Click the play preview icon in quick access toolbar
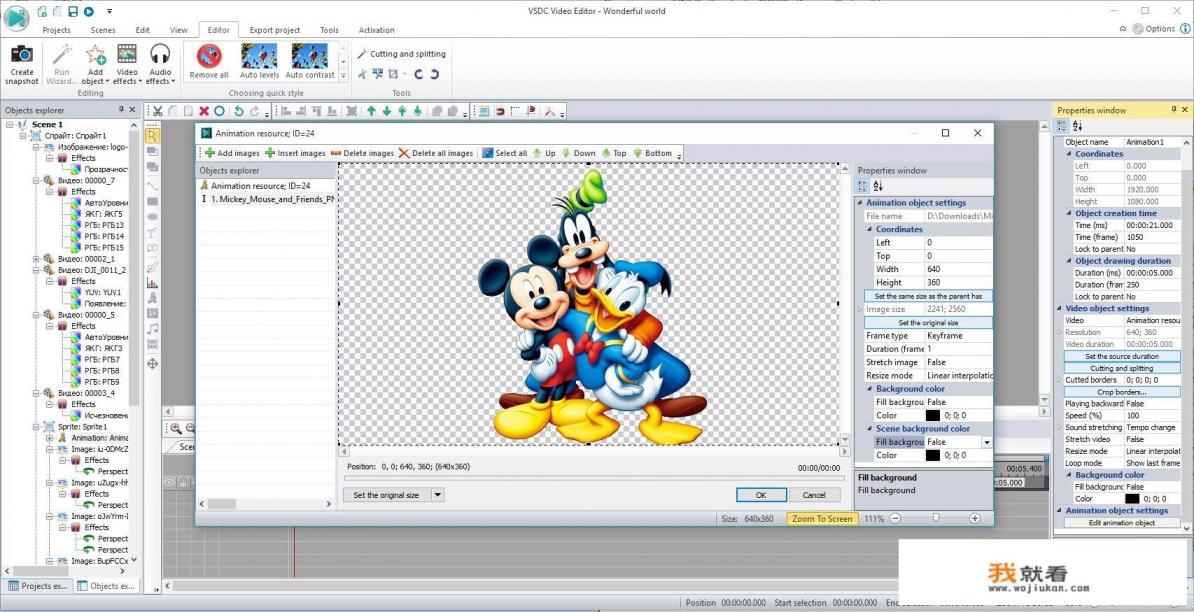Viewport: 1194px width, 612px height. coord(89,11)
